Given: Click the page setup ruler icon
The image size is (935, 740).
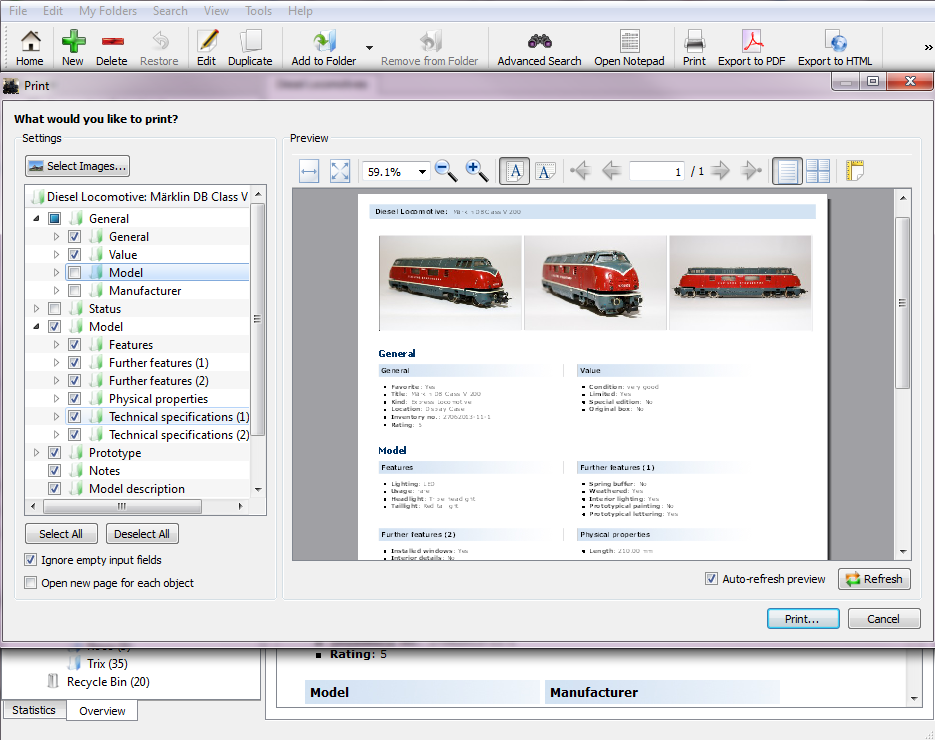Looking at the screenshot, I should coord(855,171).
